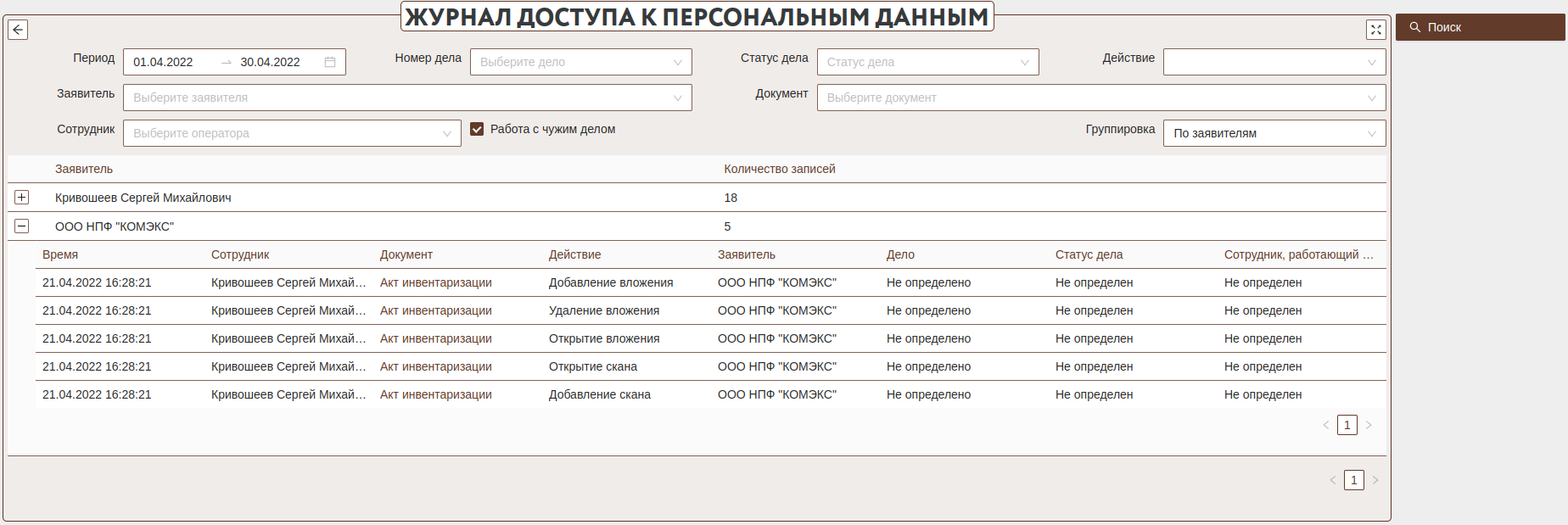The width and height of the screenshot is (1568, 525).
Task: Collapse the ООО НПФ "КОМЭКС" row
Action: [22, 226]
